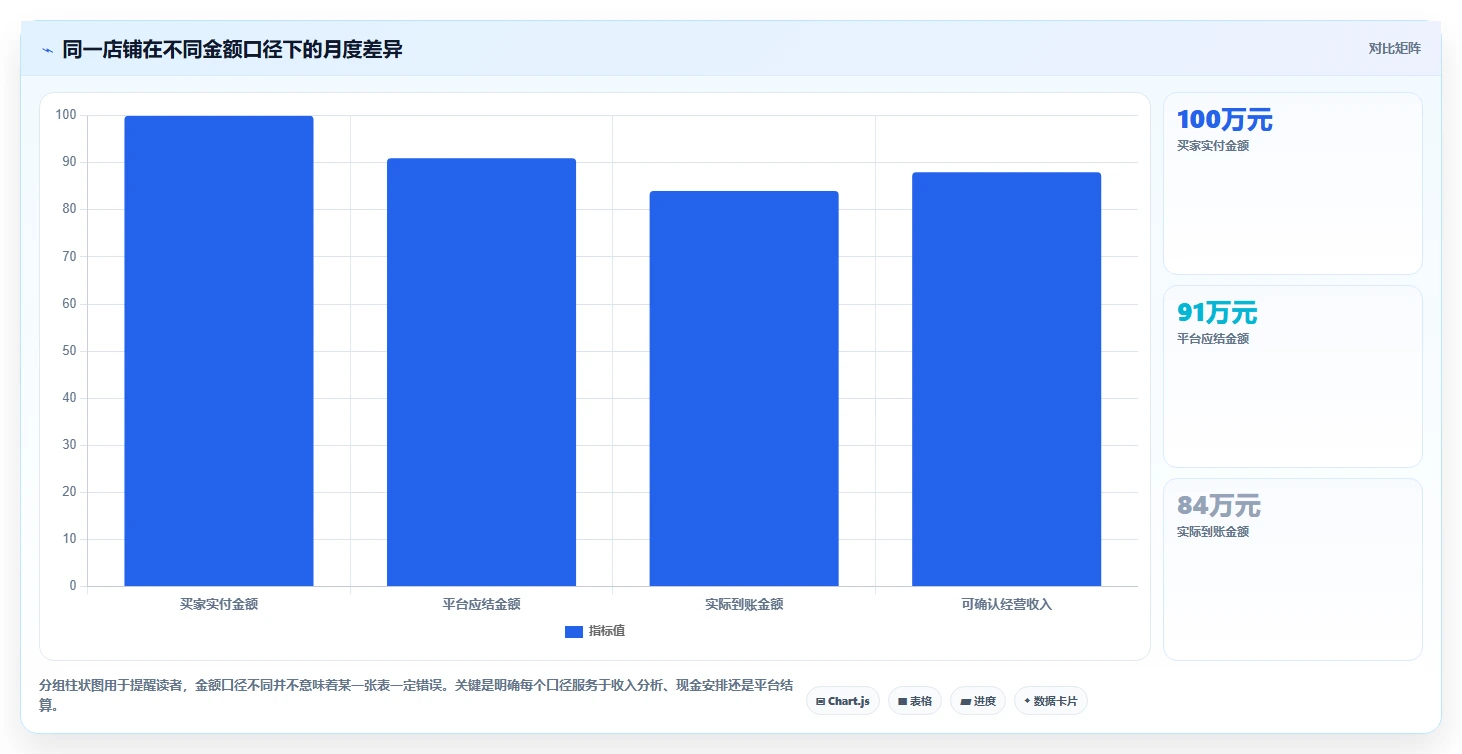
Task: Click the card caption 实际到账金额 under 84万元
Action: (1213, 532)
